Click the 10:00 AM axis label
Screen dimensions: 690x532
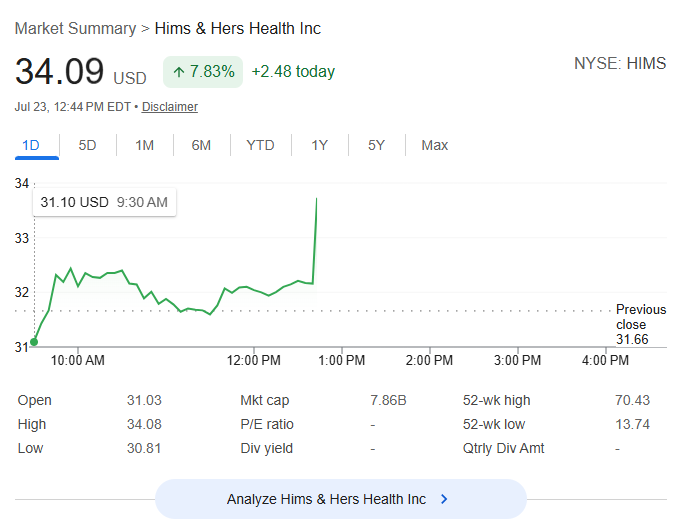[x=78, y=360]
